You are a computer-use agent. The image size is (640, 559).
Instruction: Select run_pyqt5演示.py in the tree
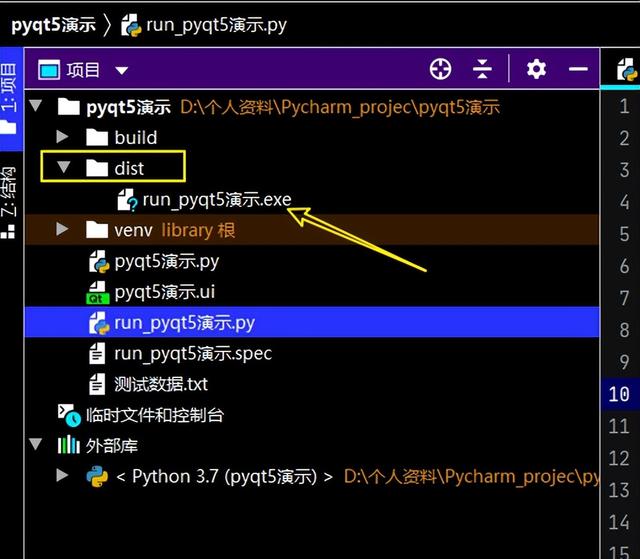click(x=312, y=322)
